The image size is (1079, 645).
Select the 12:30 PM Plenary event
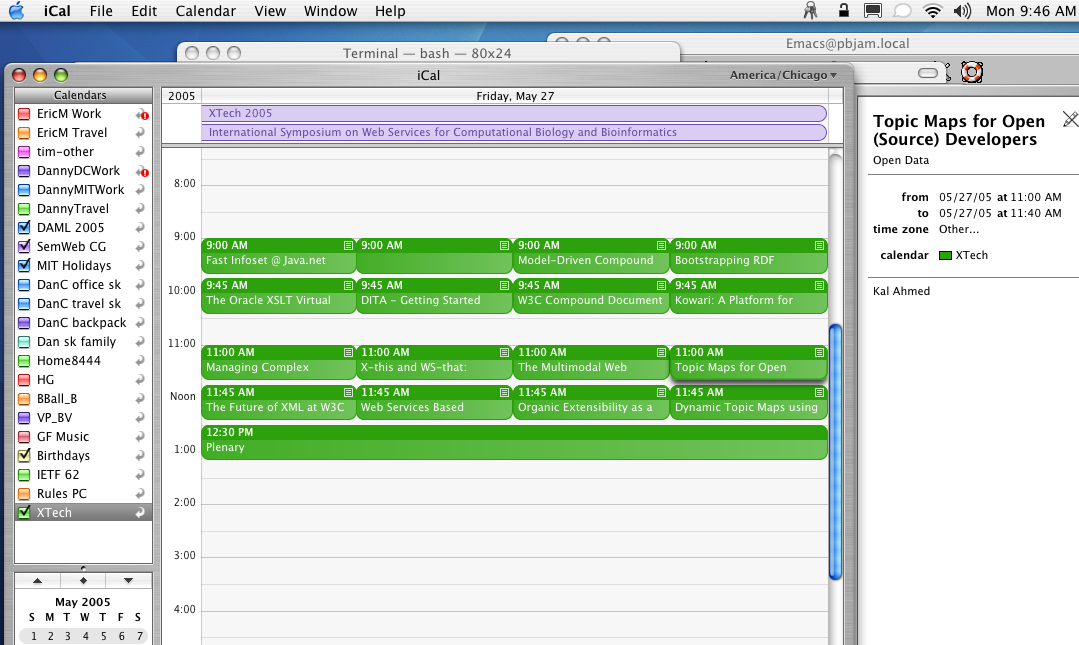(514, 442)
